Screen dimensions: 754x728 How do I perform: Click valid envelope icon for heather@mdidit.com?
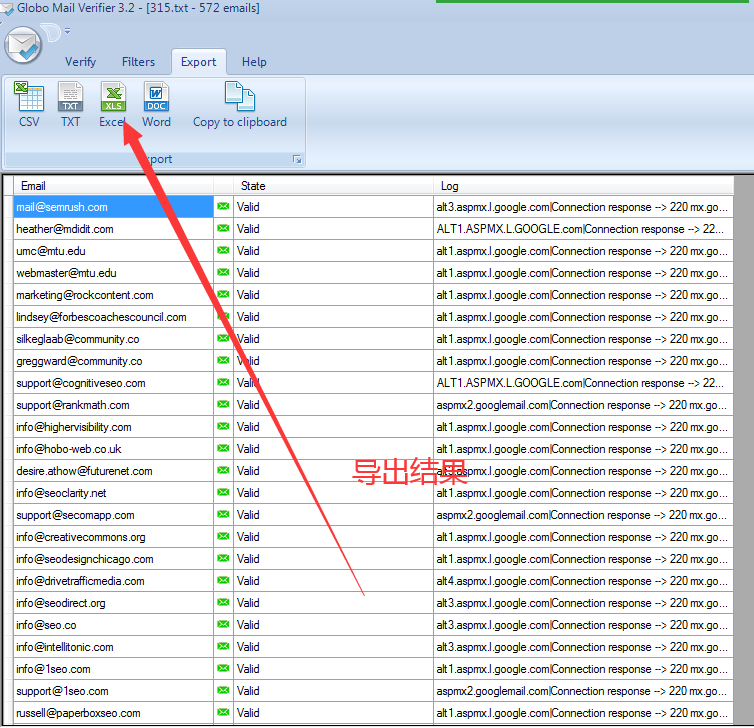(x=223, y=228)
